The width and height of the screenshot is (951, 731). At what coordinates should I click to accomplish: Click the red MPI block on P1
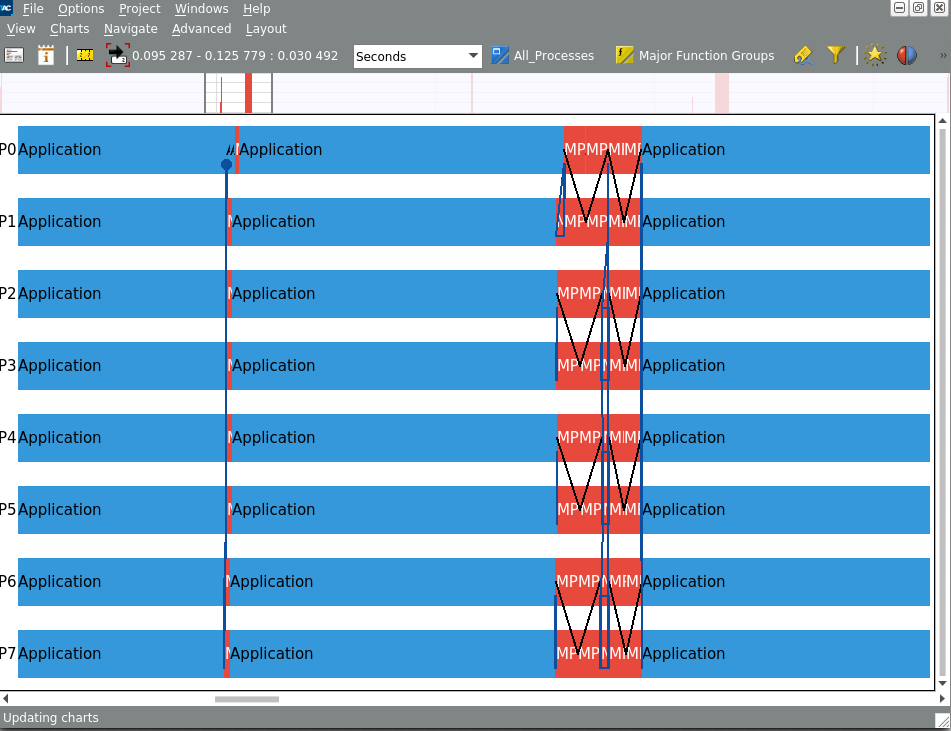[599, 221]
